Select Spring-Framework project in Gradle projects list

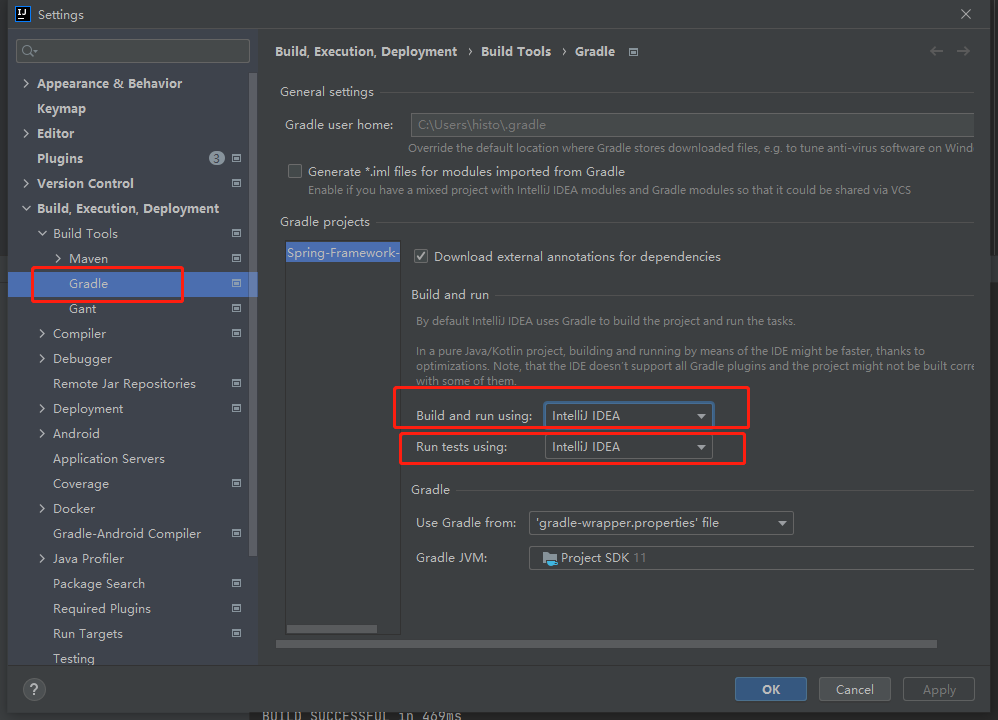[343, 253]
